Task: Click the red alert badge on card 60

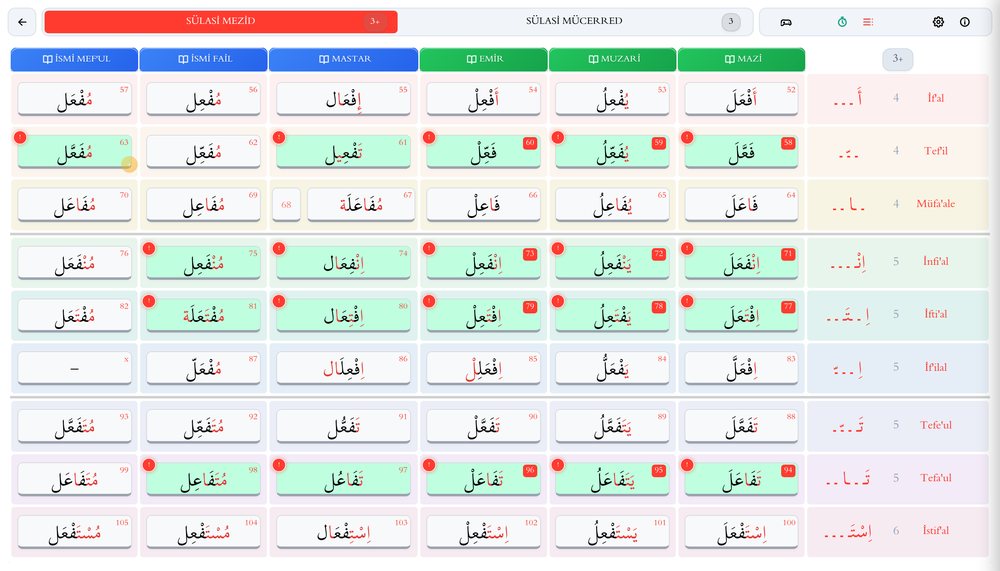Action: 429,137
